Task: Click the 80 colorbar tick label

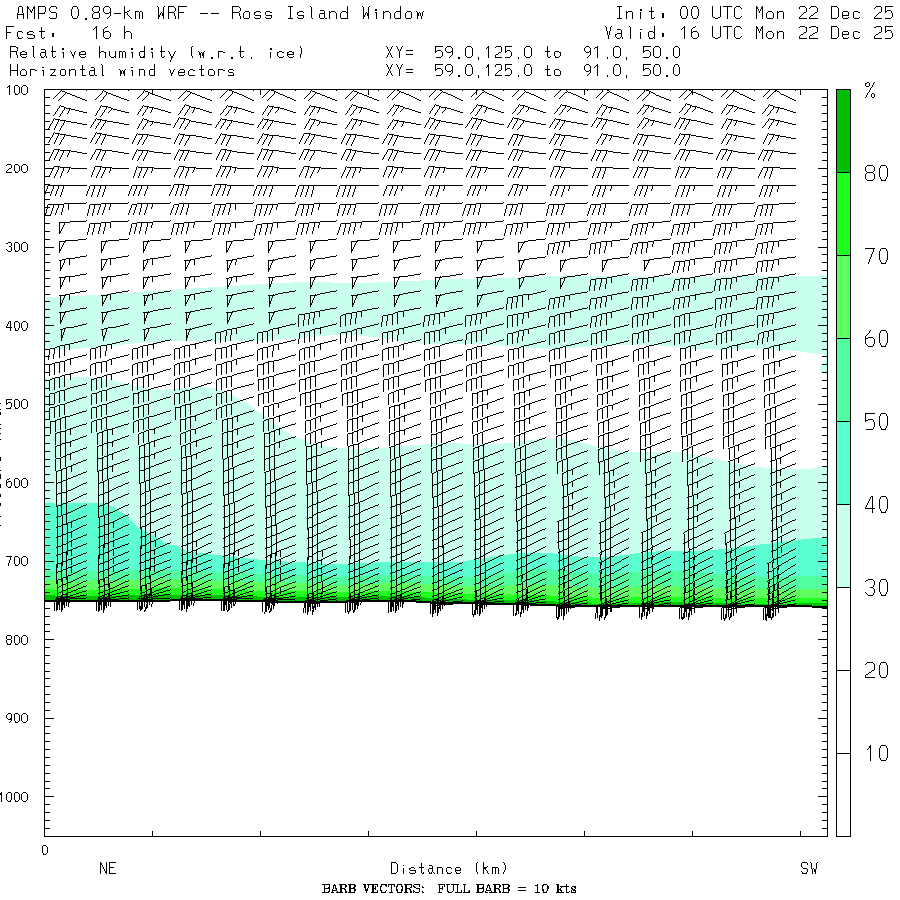Action: [876, 173]
